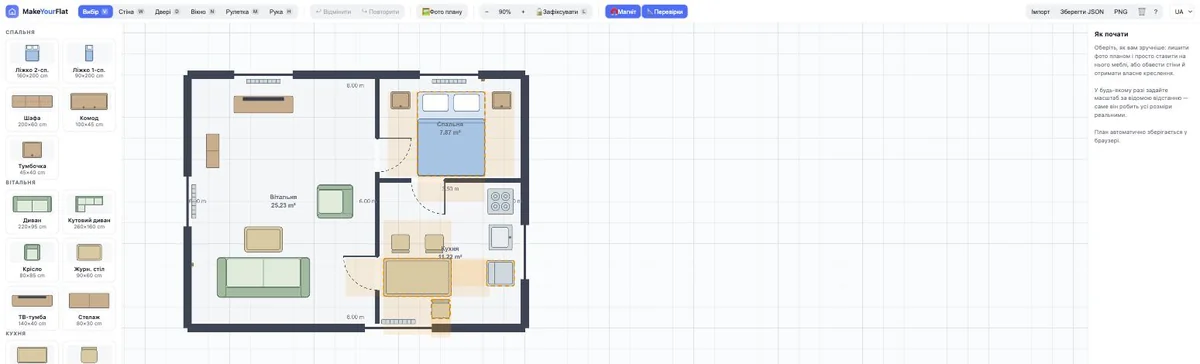Image resolution: width=1200 pixels, height=364 pixels.
Task: Pick the Диван sofa item
Action: (32, 212)
